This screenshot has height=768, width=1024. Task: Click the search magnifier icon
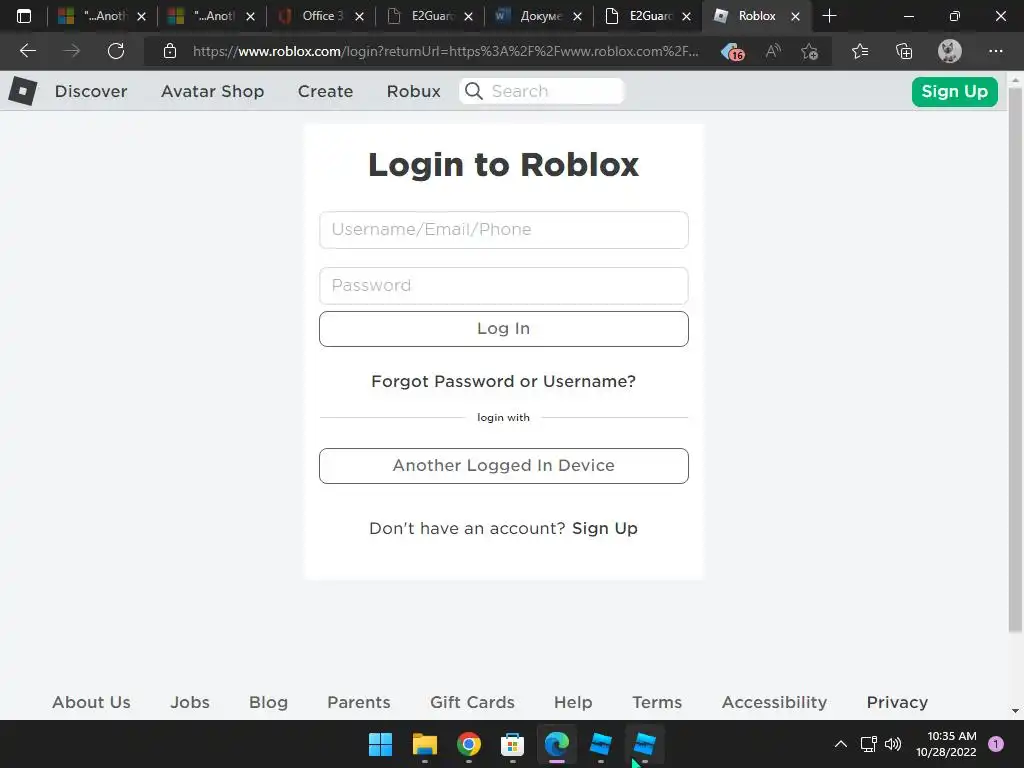click(x=474, y=91)
